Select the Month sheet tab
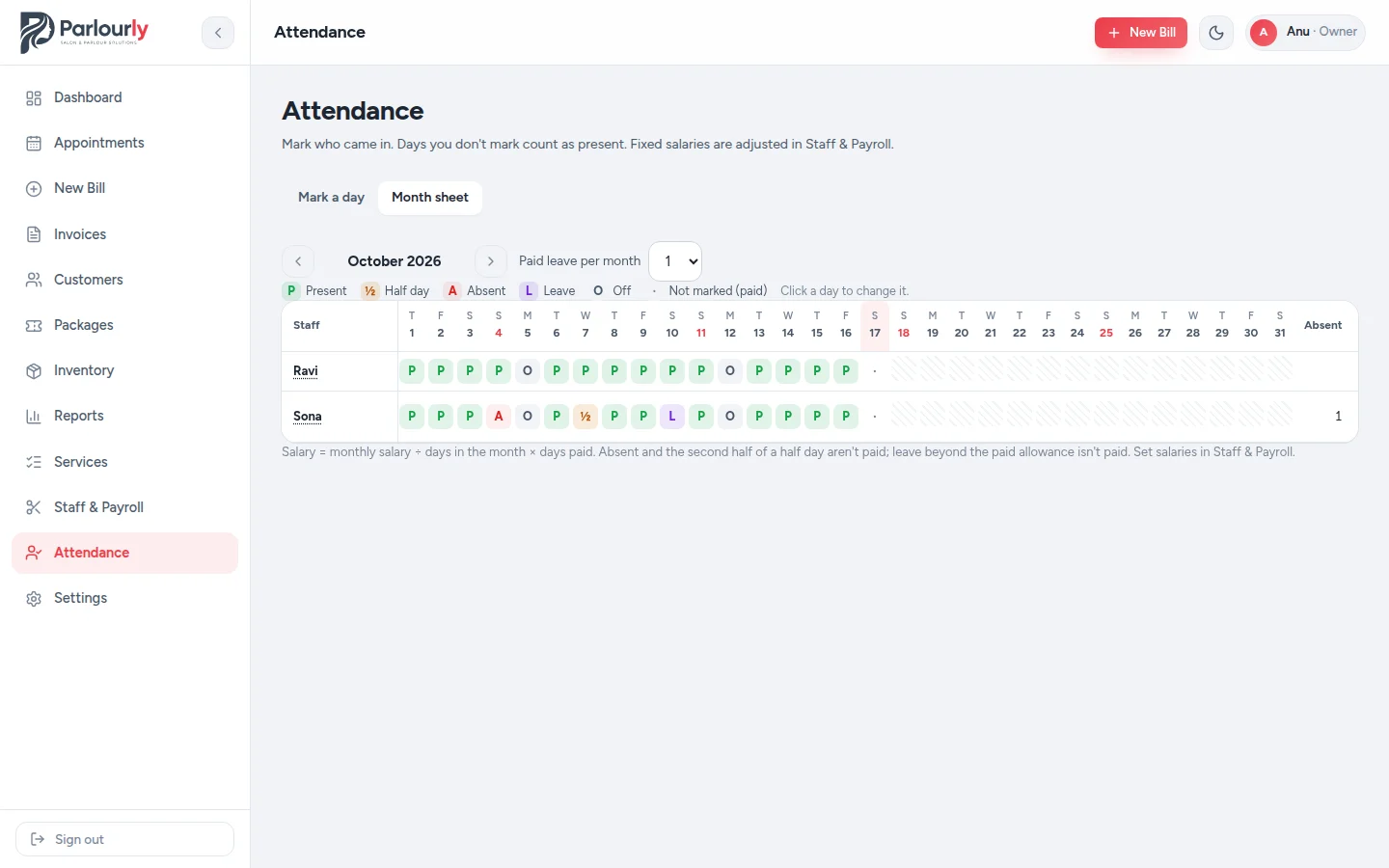This screenshot has height=868, width=1389. pyautogui.click(x=430, y=198)
